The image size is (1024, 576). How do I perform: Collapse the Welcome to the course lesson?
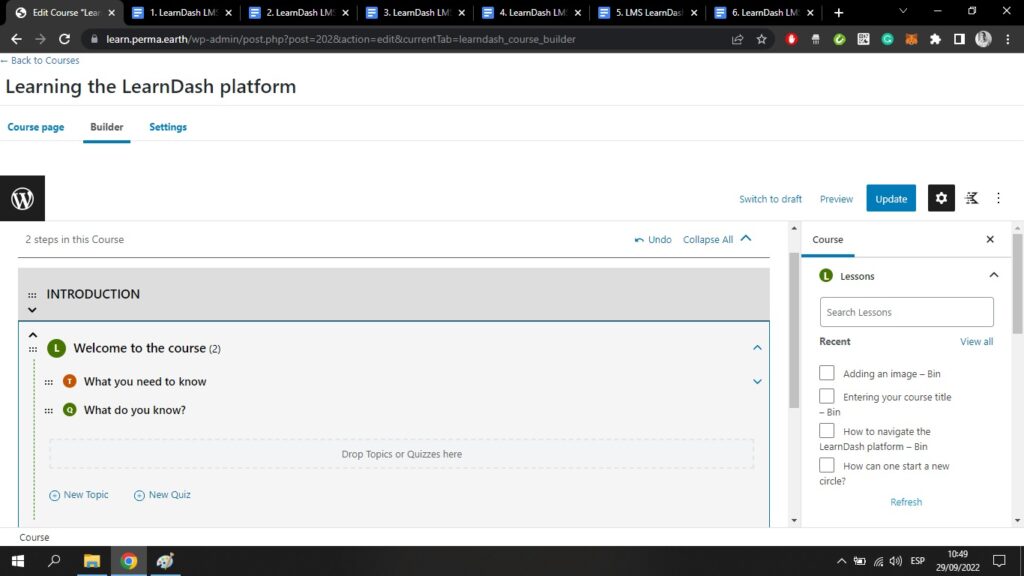(x=757, y=348)
